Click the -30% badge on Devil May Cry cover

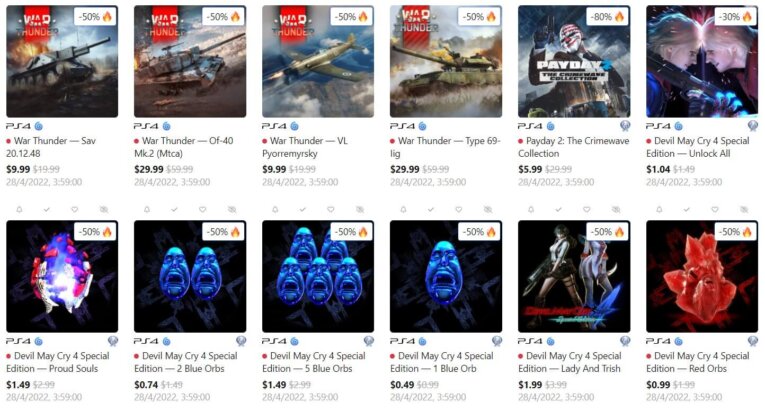(x=736, y=17)
